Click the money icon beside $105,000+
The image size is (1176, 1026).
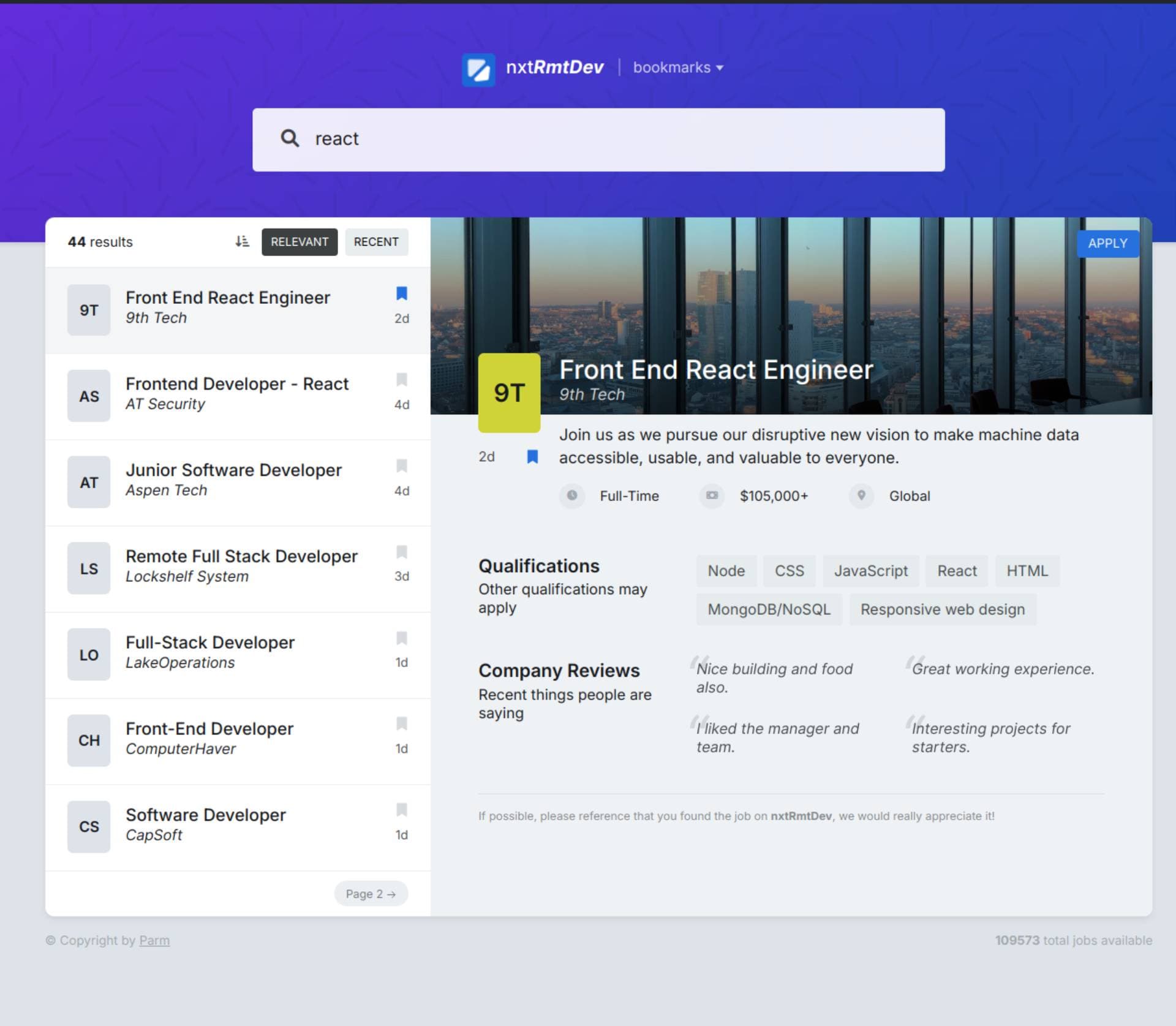tap(712, 496)
